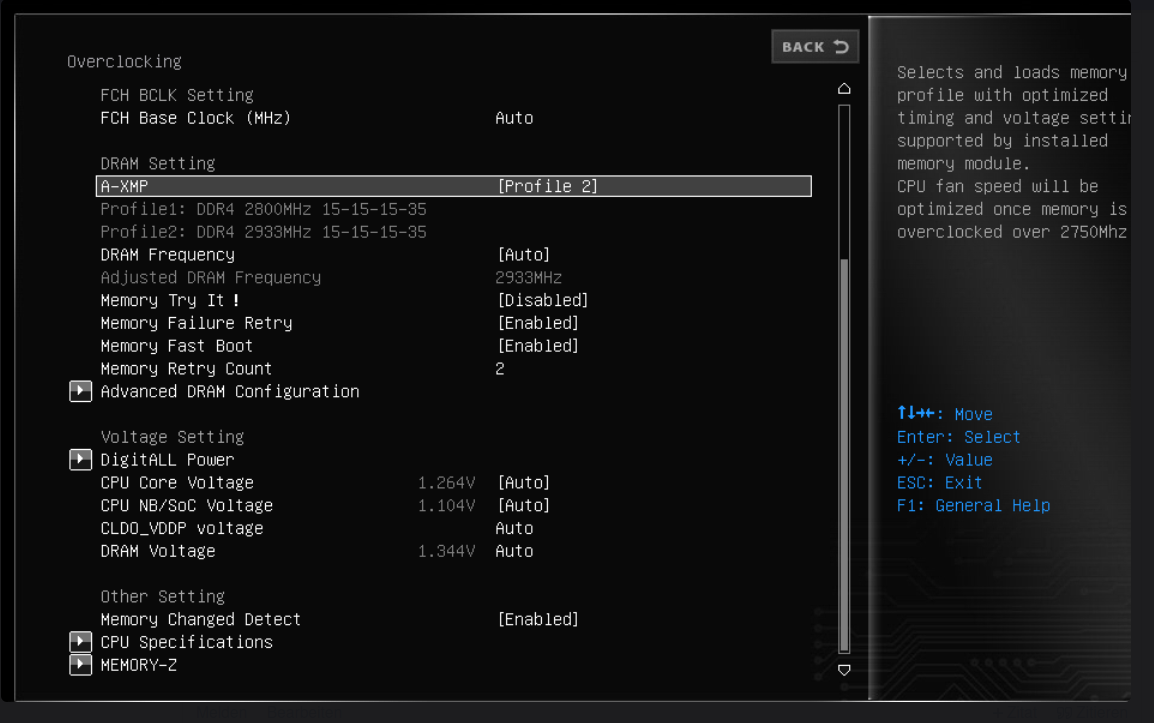Open the MEMORY-Z submenu label
The image size is (1154, 723).
138,665
